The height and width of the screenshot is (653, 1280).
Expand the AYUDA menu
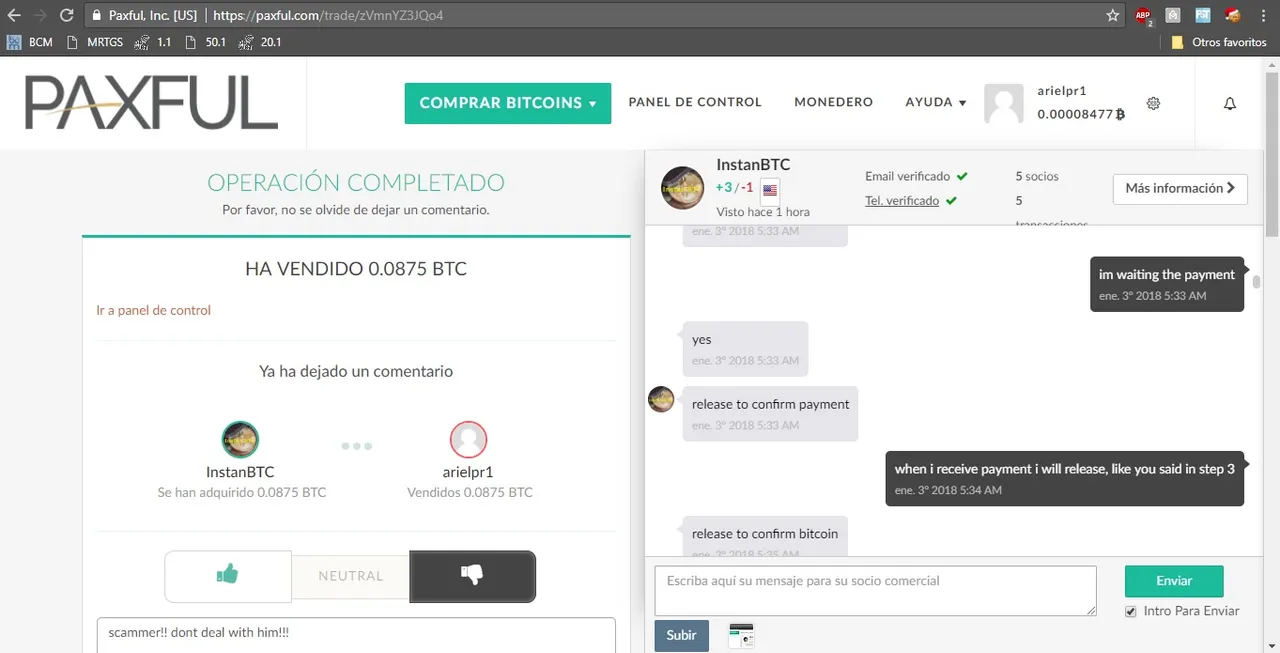coord(935,102)
